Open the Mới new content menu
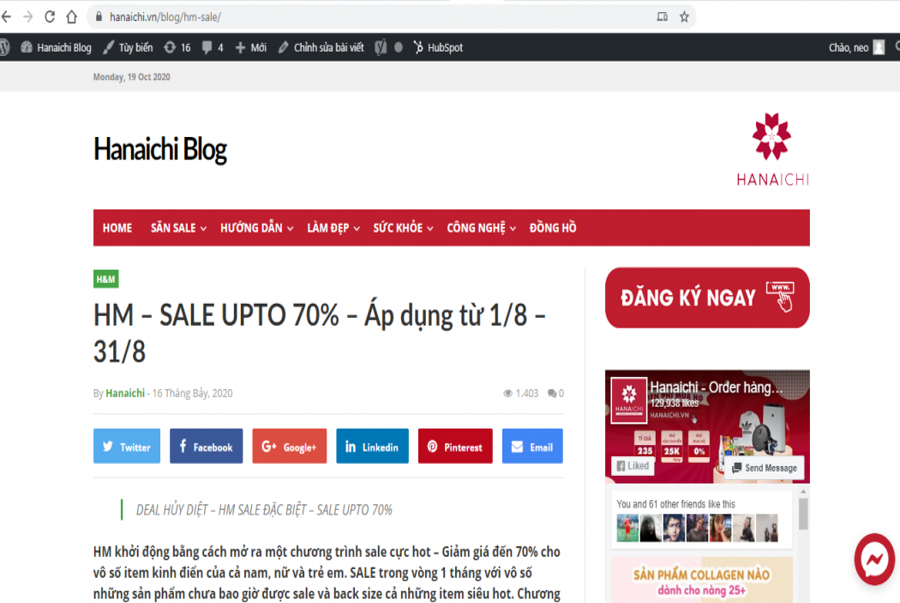Viewport: 900px width, 603px height. (x=251, y=47)
